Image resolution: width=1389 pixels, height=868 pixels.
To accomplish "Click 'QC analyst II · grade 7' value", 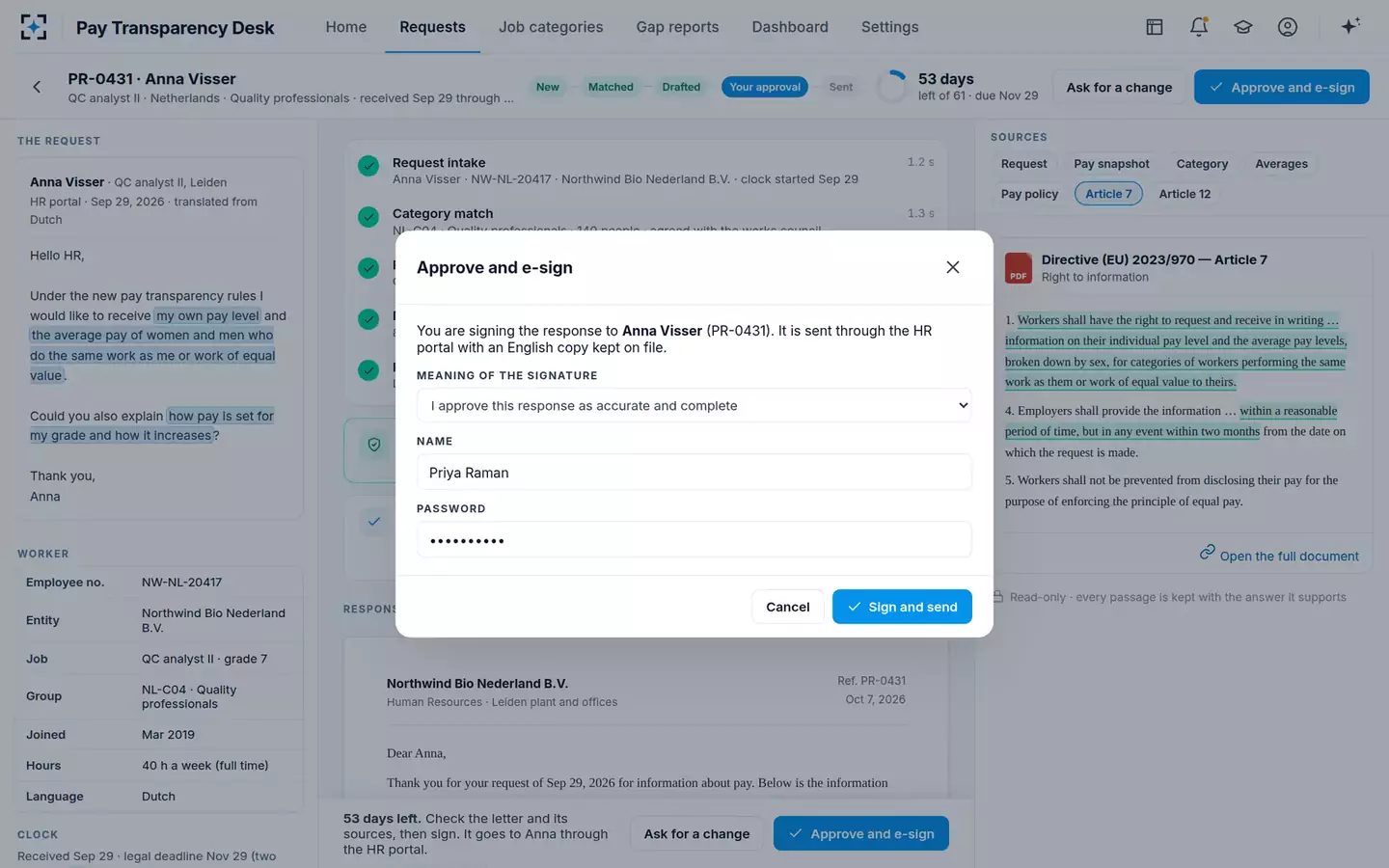I will tap(204, 659).
